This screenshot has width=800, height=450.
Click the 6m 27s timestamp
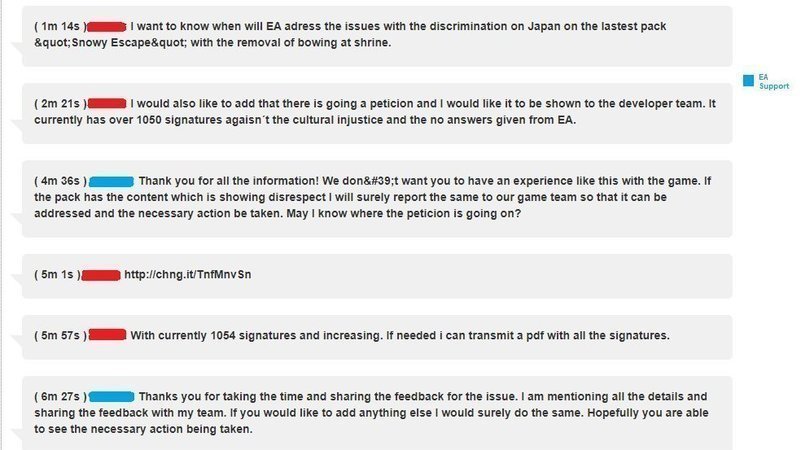click(x=59, y=397)
